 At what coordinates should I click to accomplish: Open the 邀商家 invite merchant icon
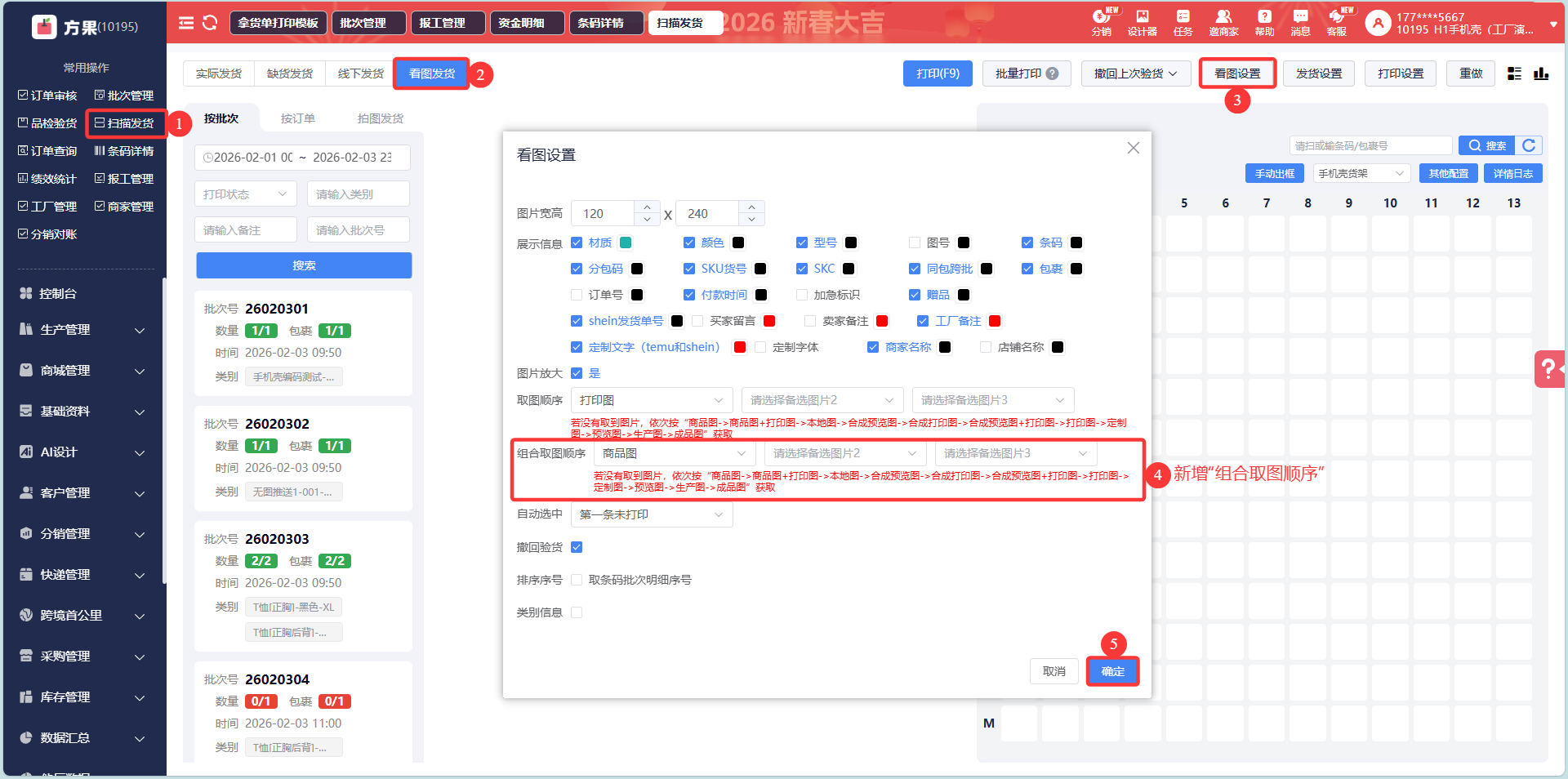click(x=1223, y=22)
